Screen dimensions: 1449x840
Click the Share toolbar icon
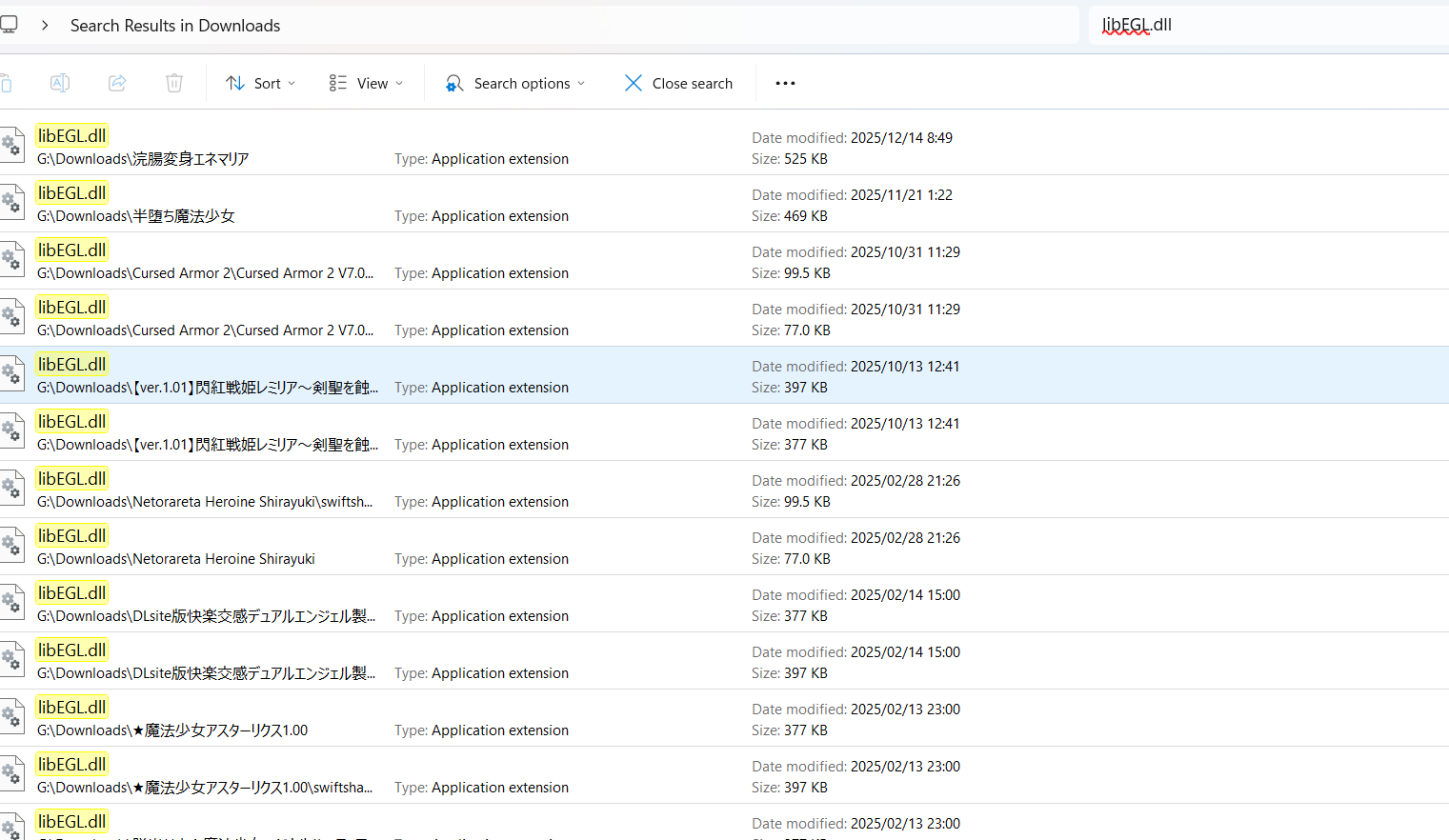pyautogui.click(x=117, y=83)
